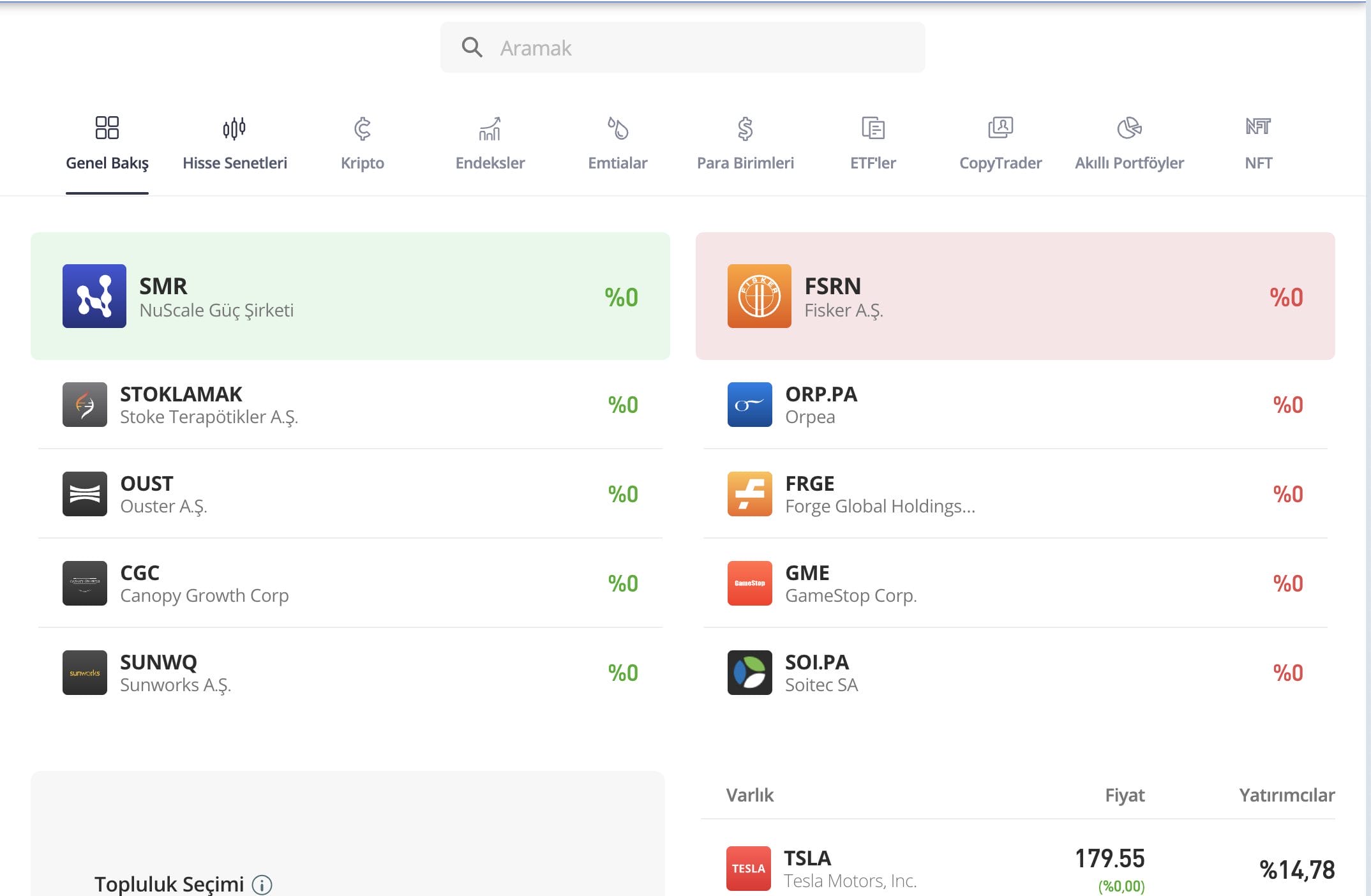Click the Stoke Terapötikler logo
Screen dimensions: 1371x896
pos(85,405)
